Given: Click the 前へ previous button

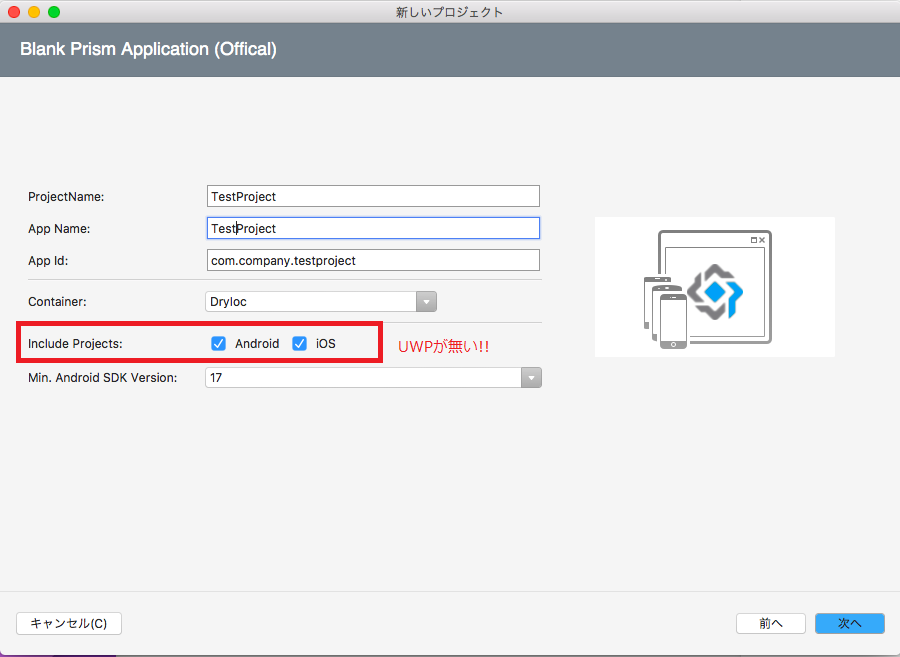Looking at the screenshot, I should tap(771, 624).
